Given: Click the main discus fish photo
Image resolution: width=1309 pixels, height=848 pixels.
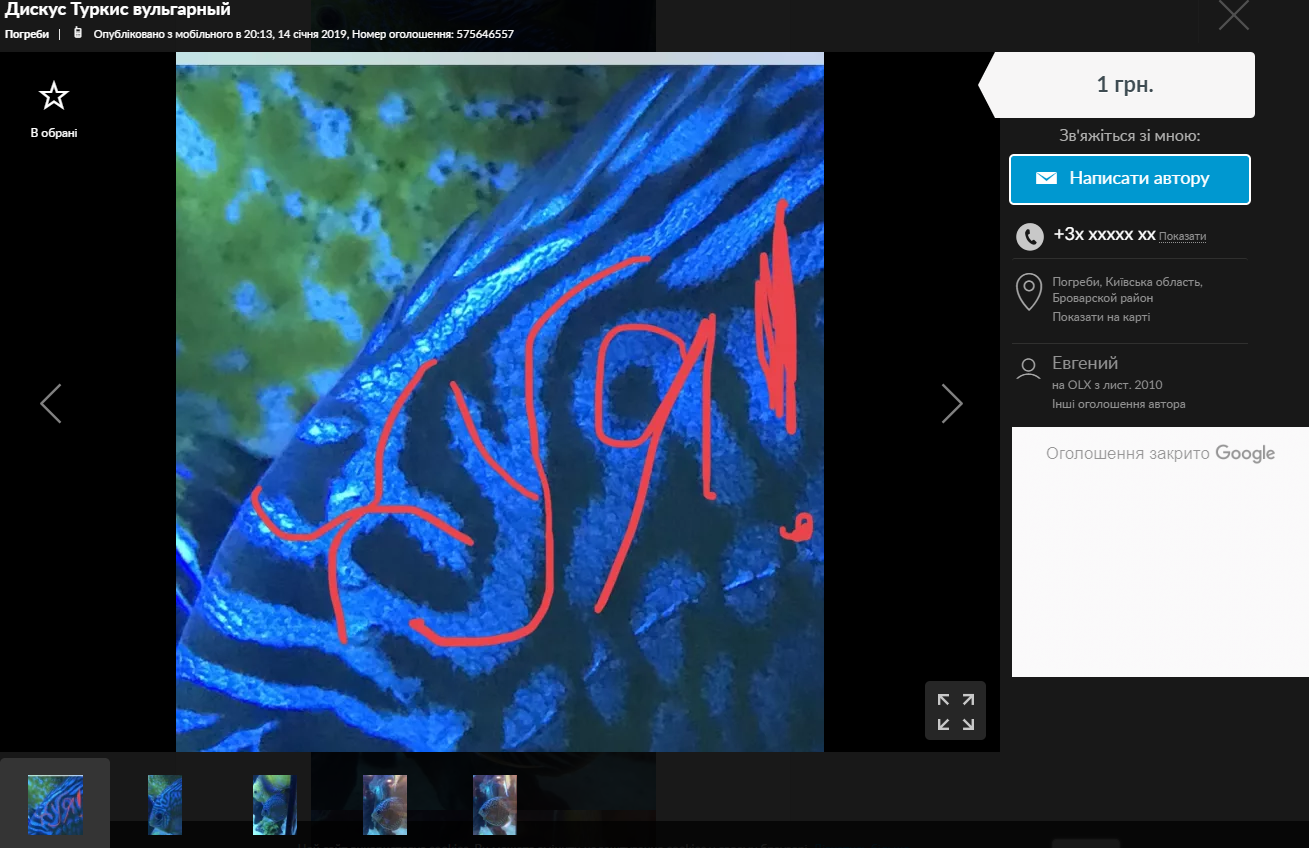Looking at the screenshot, I should [x=500, y=402].
